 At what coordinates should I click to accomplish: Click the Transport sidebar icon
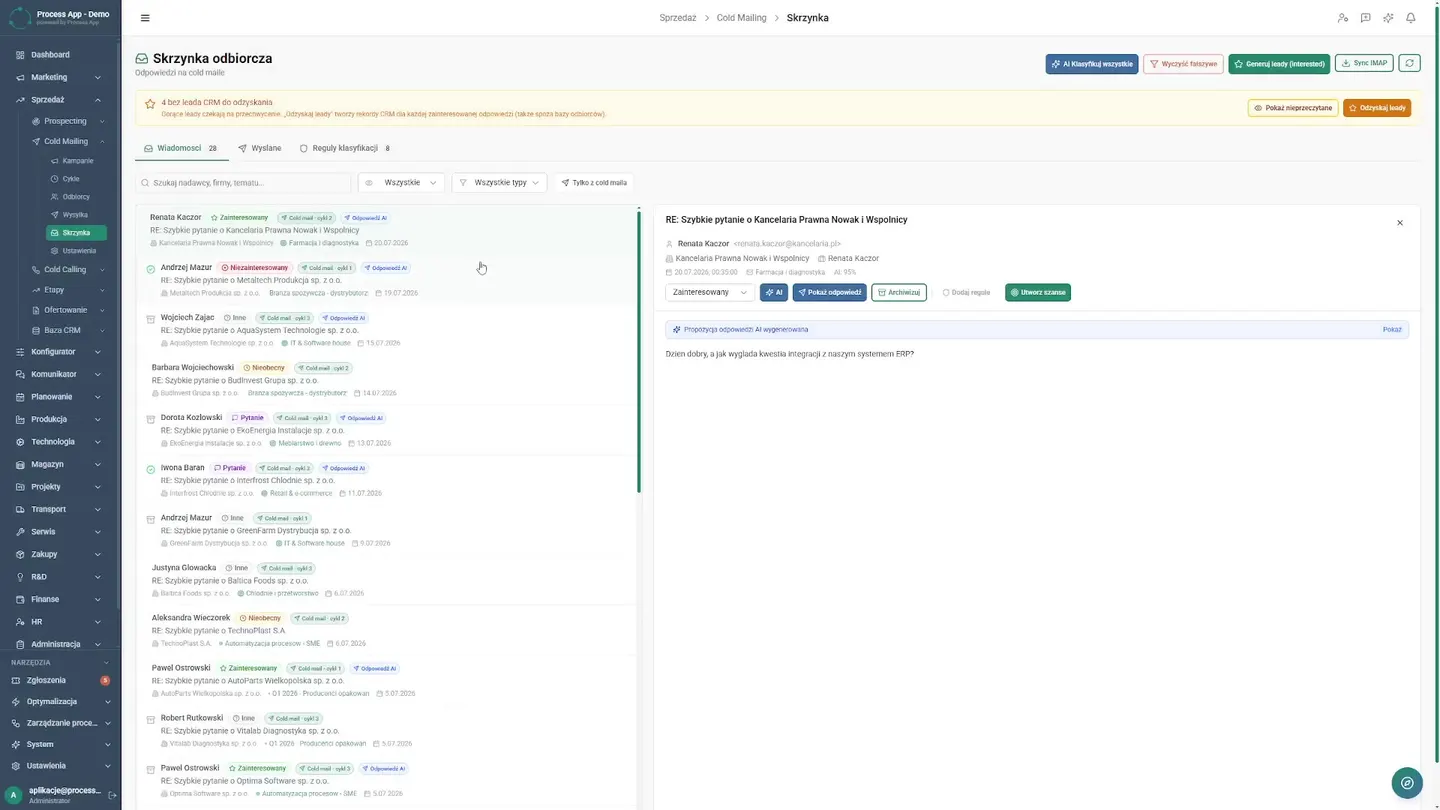(20, 509)
